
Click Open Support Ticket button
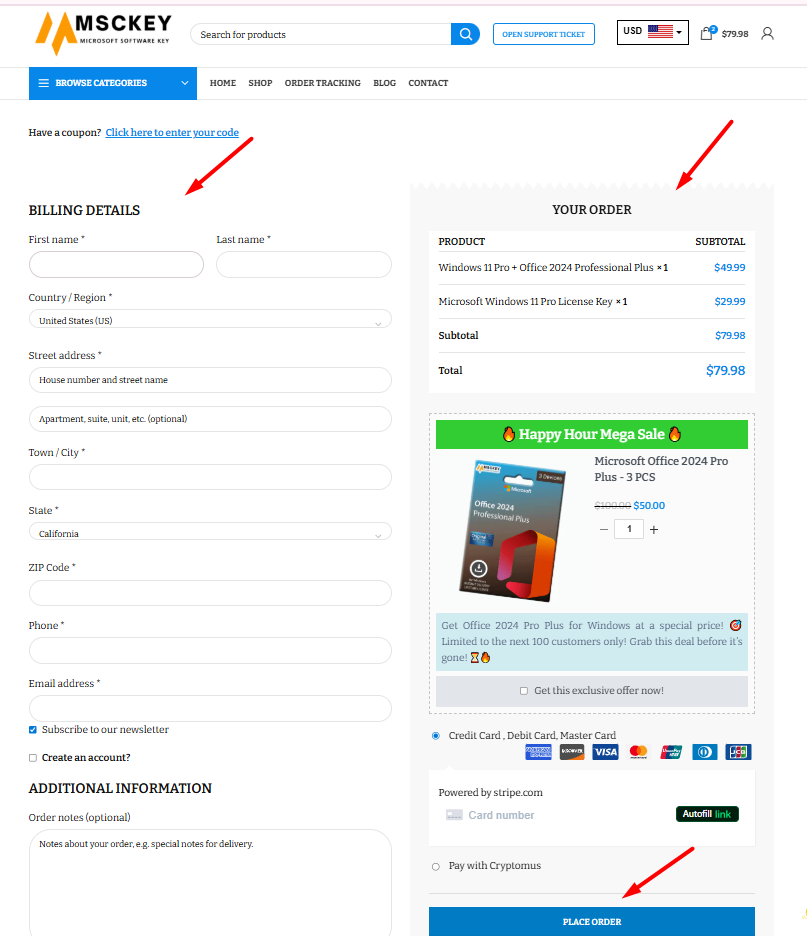click(544, 34)
